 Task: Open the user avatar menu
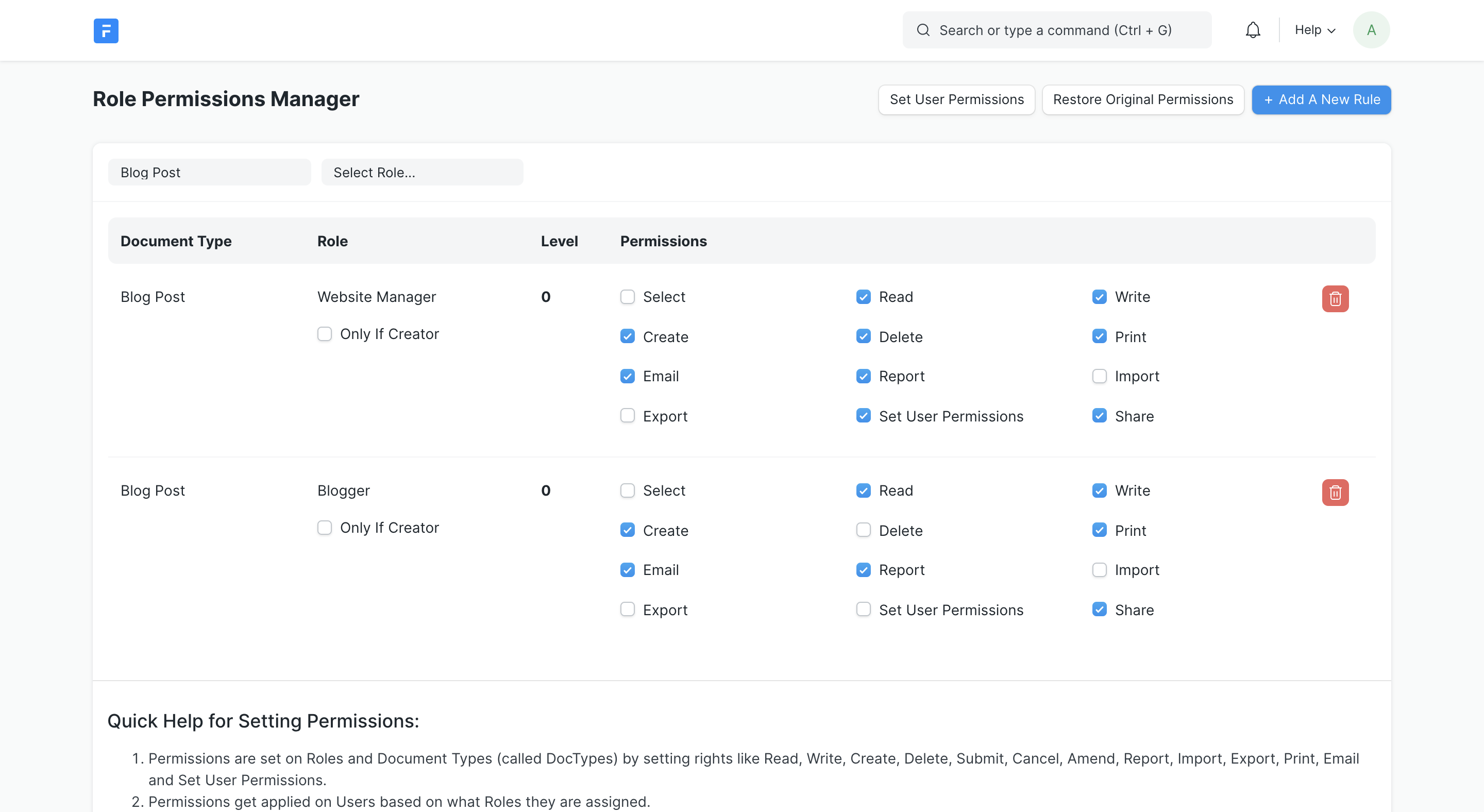(1371, 29)
